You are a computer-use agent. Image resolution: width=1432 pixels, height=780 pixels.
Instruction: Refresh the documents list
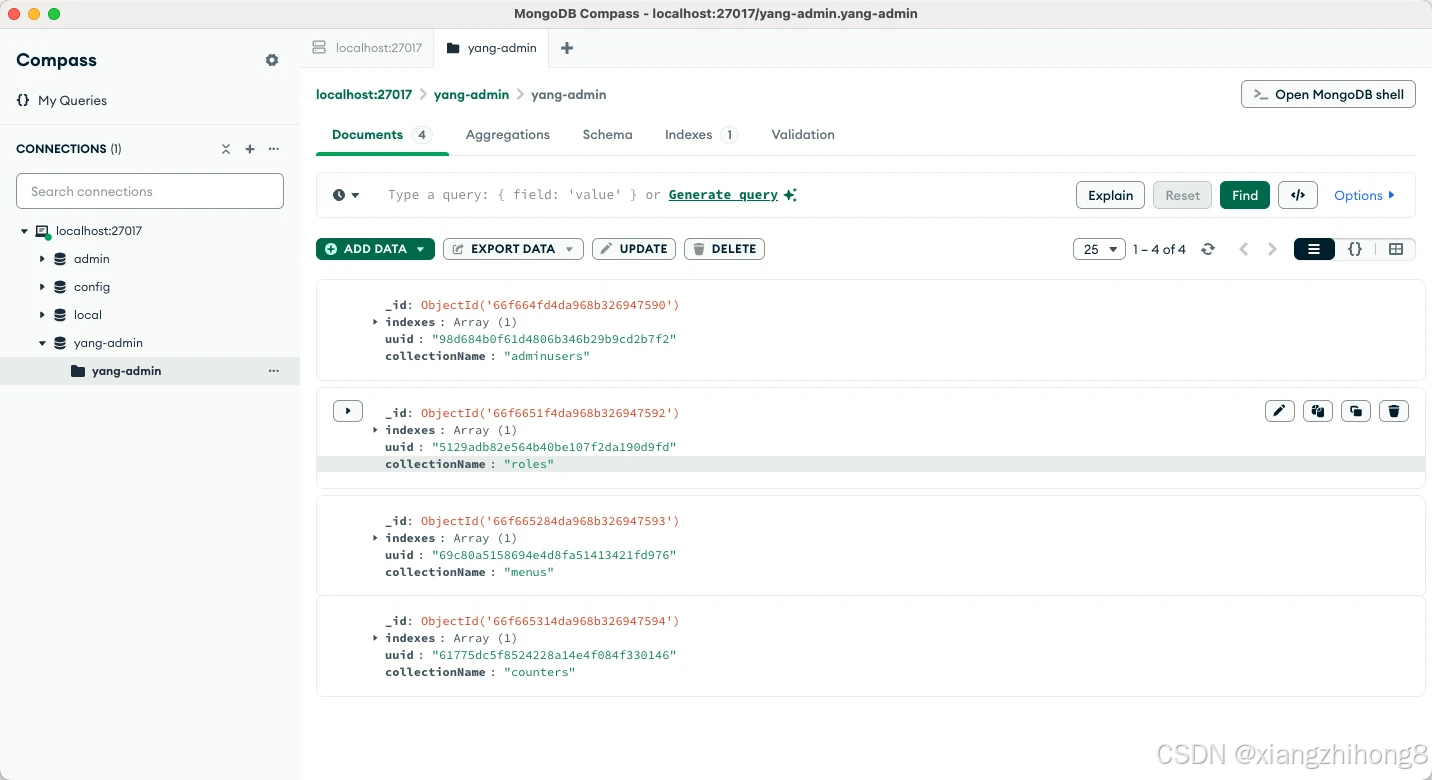[x=1208, y=249]
